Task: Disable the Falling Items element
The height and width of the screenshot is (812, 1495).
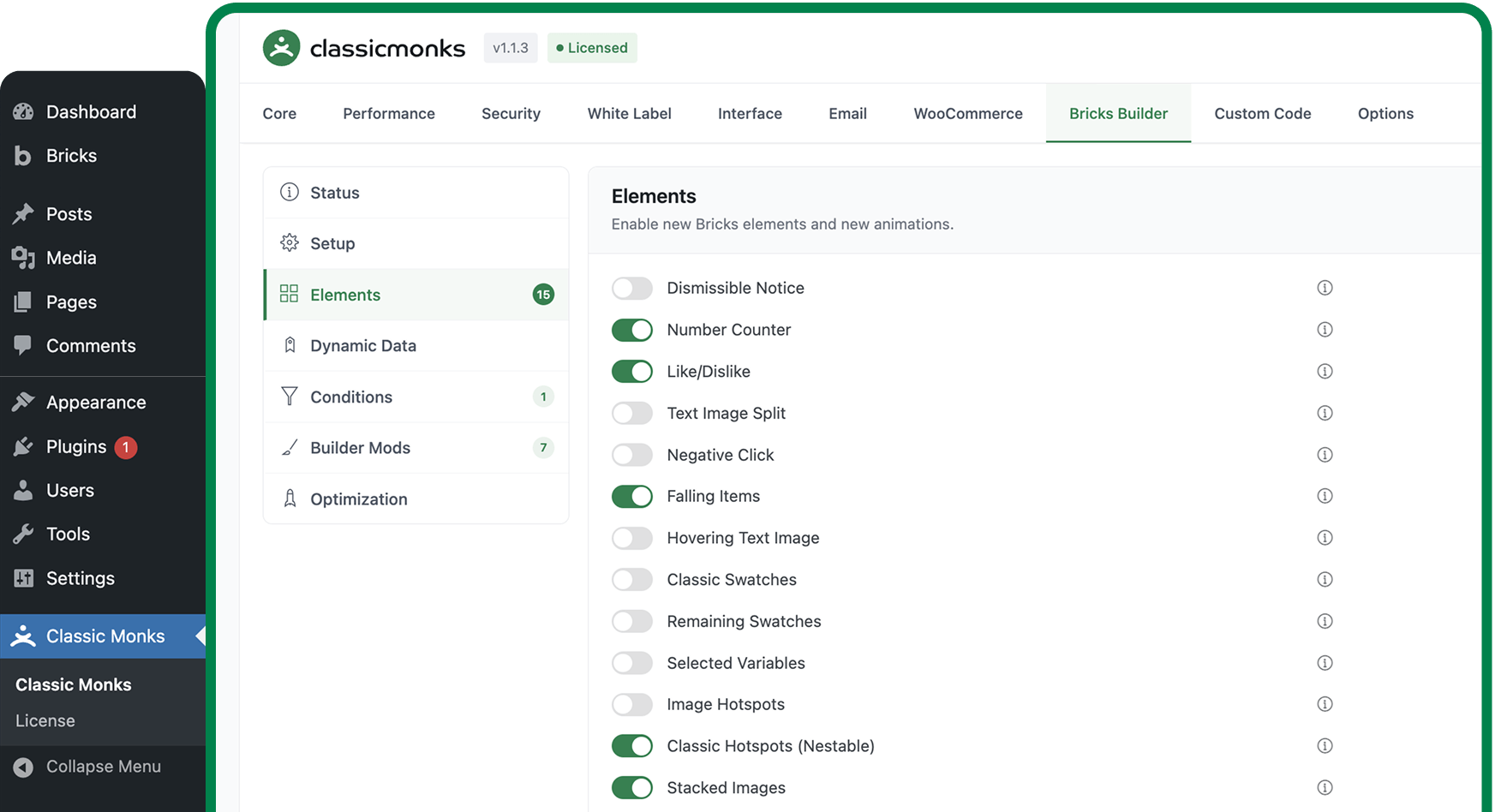Action: click(x=631, y=496)
